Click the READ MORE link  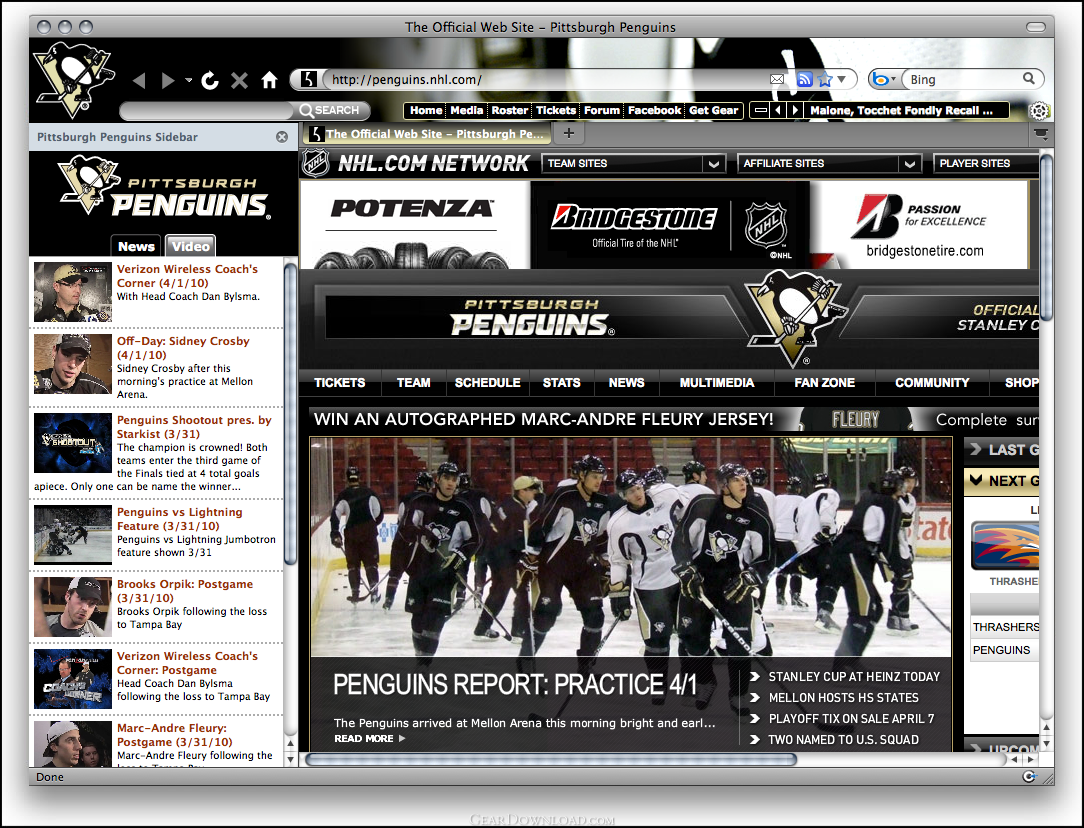click(x=369, y=738)
